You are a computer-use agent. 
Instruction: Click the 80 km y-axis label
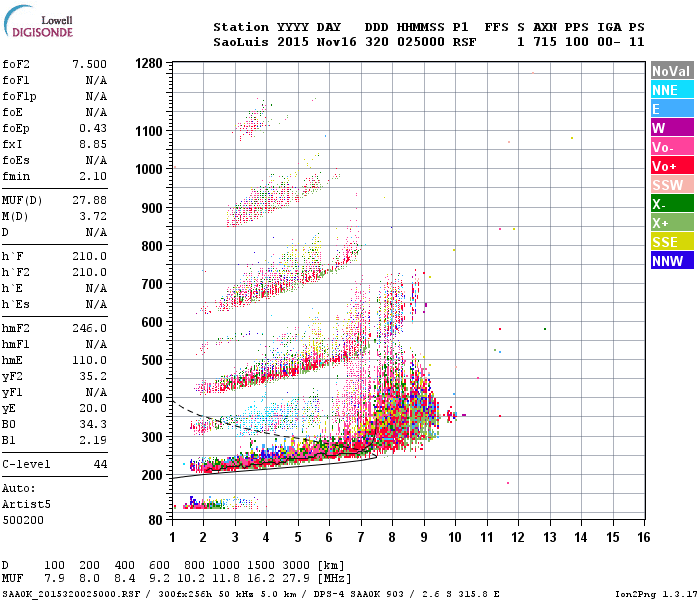[155, 520]
